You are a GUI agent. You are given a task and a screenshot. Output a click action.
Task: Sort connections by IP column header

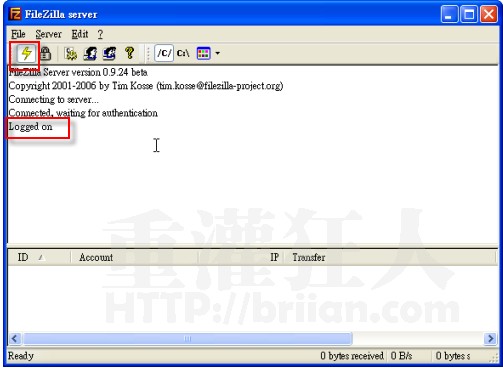coord(241,257)
